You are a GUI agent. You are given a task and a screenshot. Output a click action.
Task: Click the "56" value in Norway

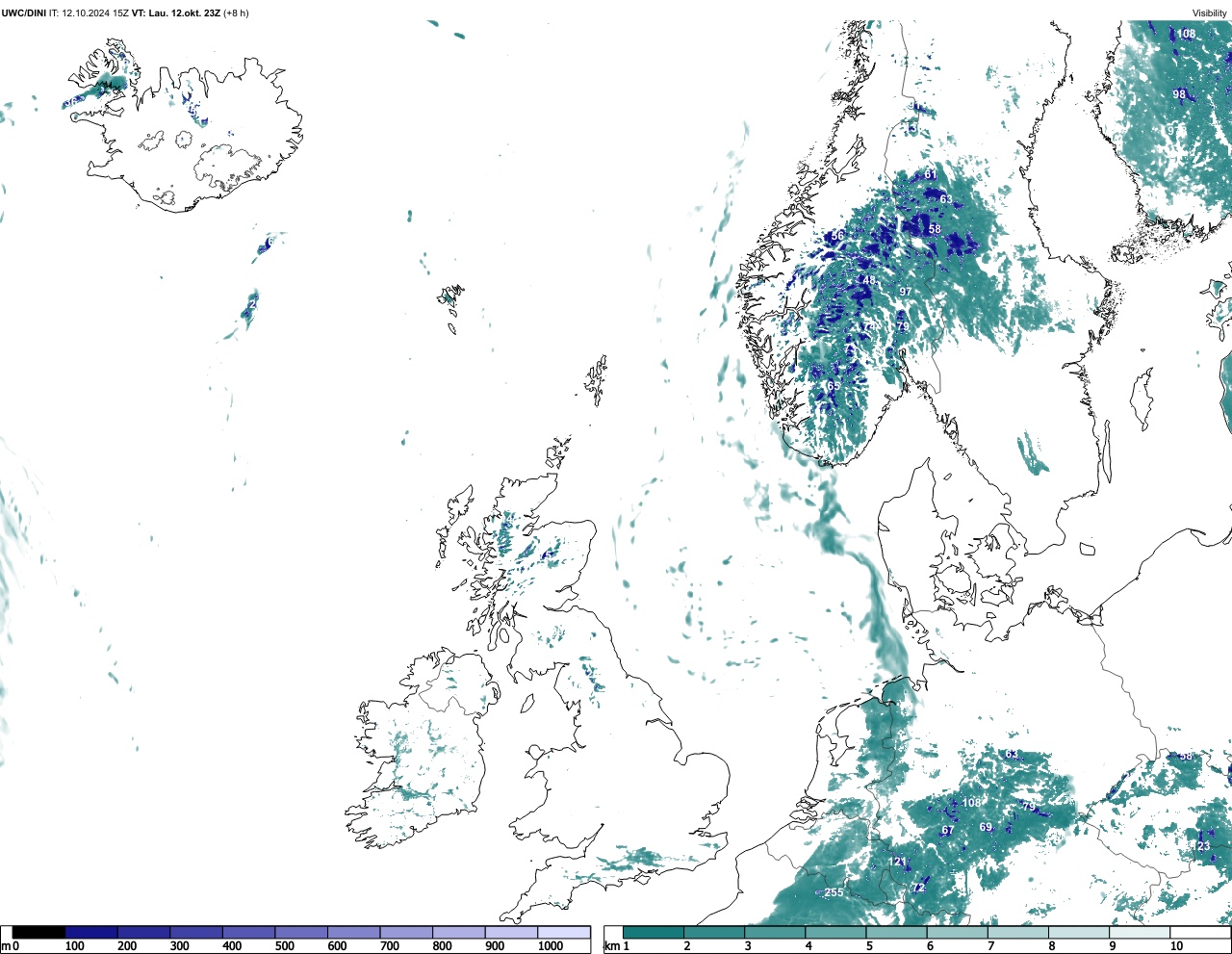[838, 236]
